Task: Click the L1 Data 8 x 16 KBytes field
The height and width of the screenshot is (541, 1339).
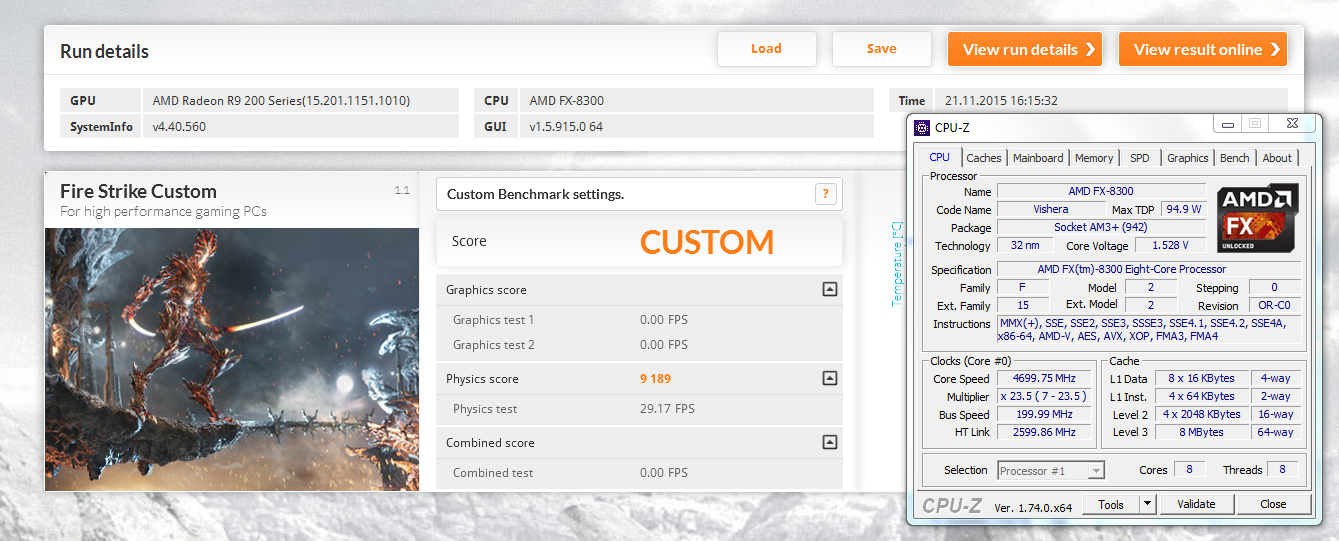Action: 1201,378
